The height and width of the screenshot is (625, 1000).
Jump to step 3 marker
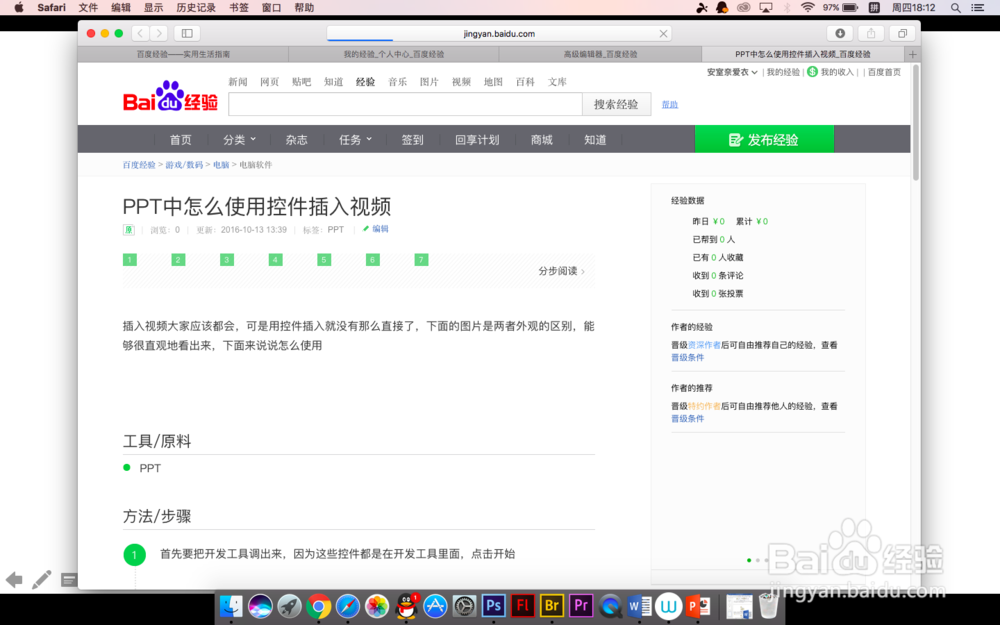click(x=227, y=260)
